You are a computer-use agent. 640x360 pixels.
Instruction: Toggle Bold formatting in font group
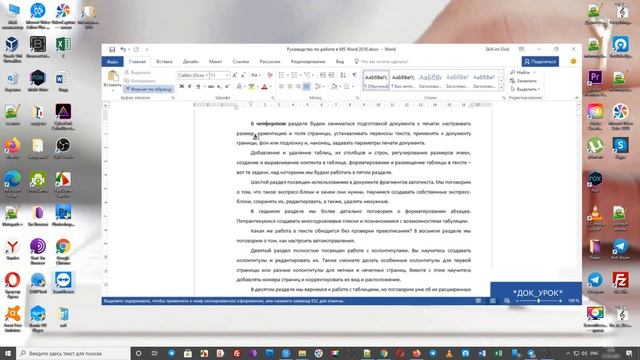point(182,87)
